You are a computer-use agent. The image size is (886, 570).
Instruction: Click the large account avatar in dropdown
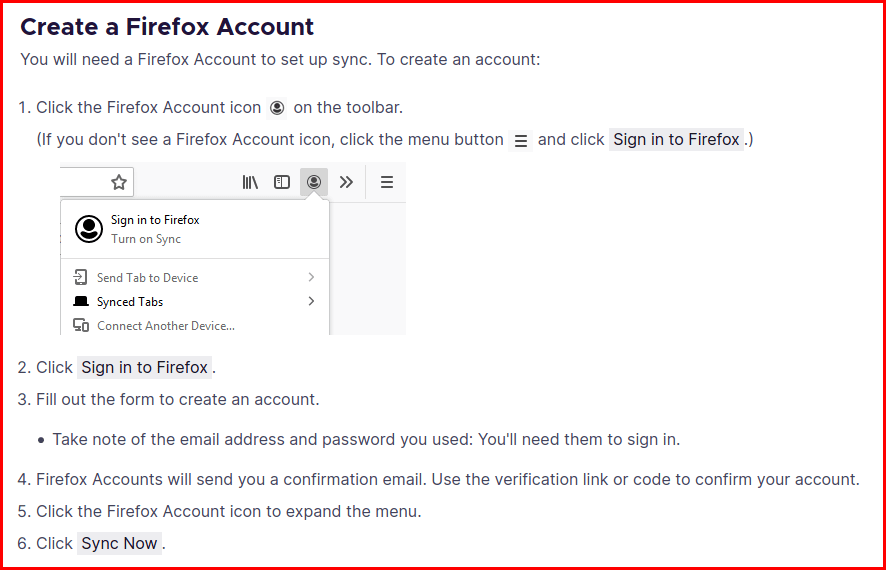click(89, 229)
